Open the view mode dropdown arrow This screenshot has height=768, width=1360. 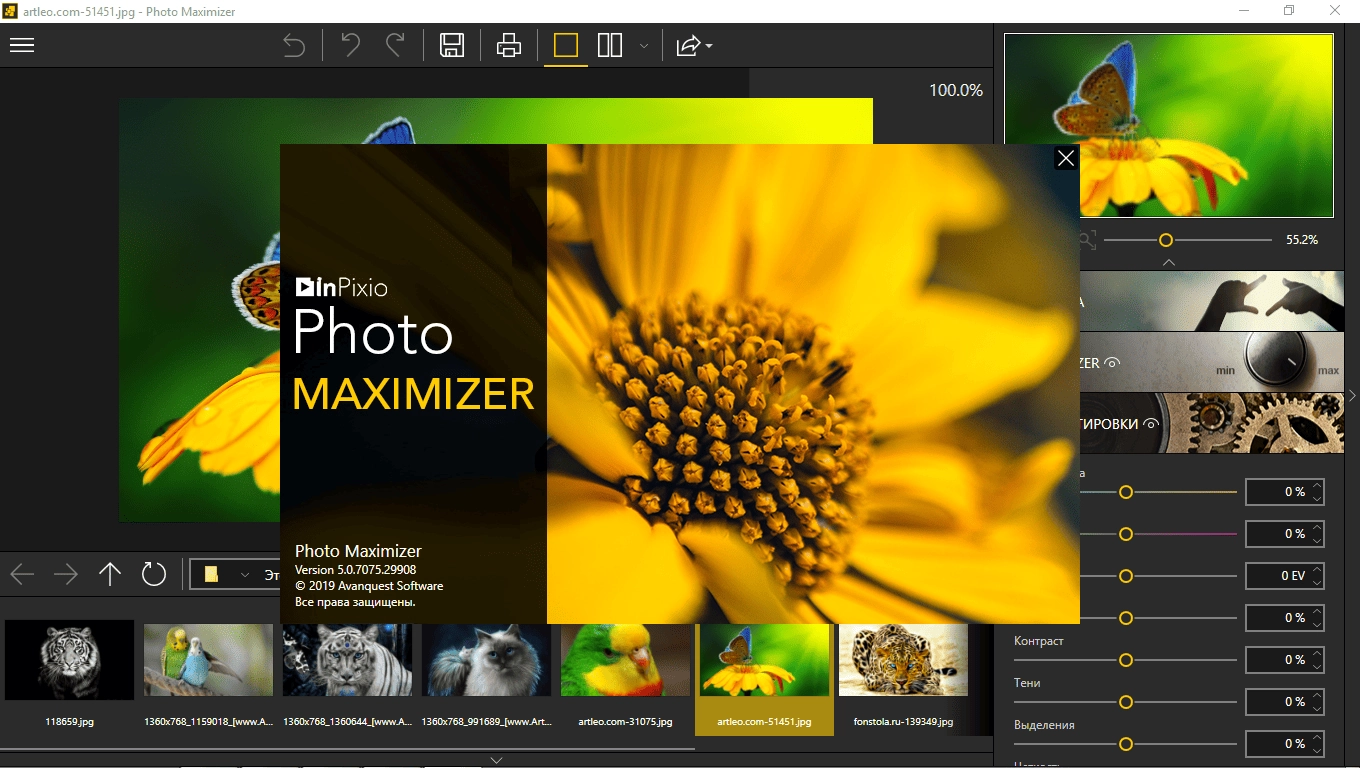(x=644, y=46)
